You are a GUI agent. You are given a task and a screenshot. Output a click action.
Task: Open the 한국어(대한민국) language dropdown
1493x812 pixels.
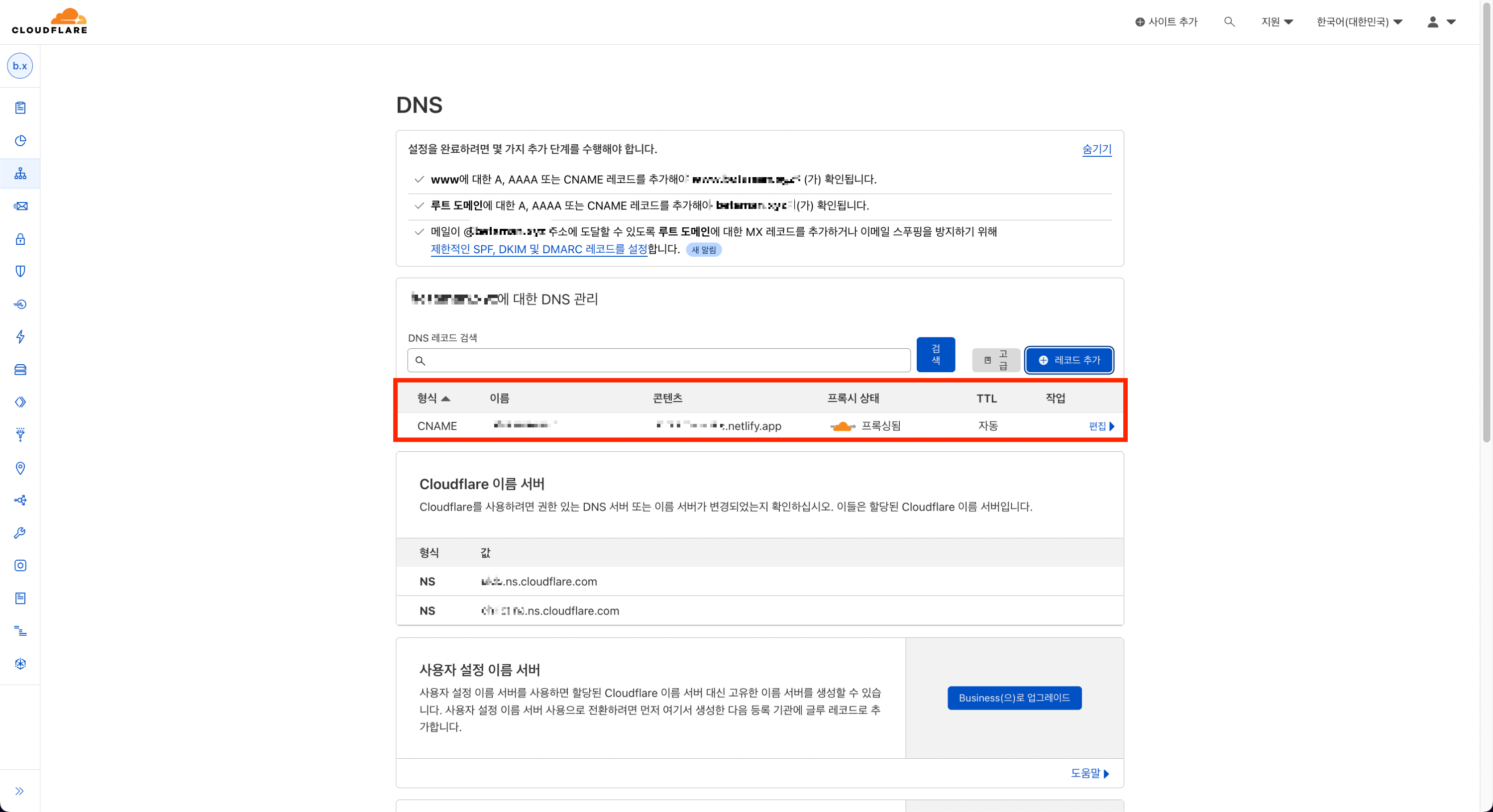tap(1359, 22)
